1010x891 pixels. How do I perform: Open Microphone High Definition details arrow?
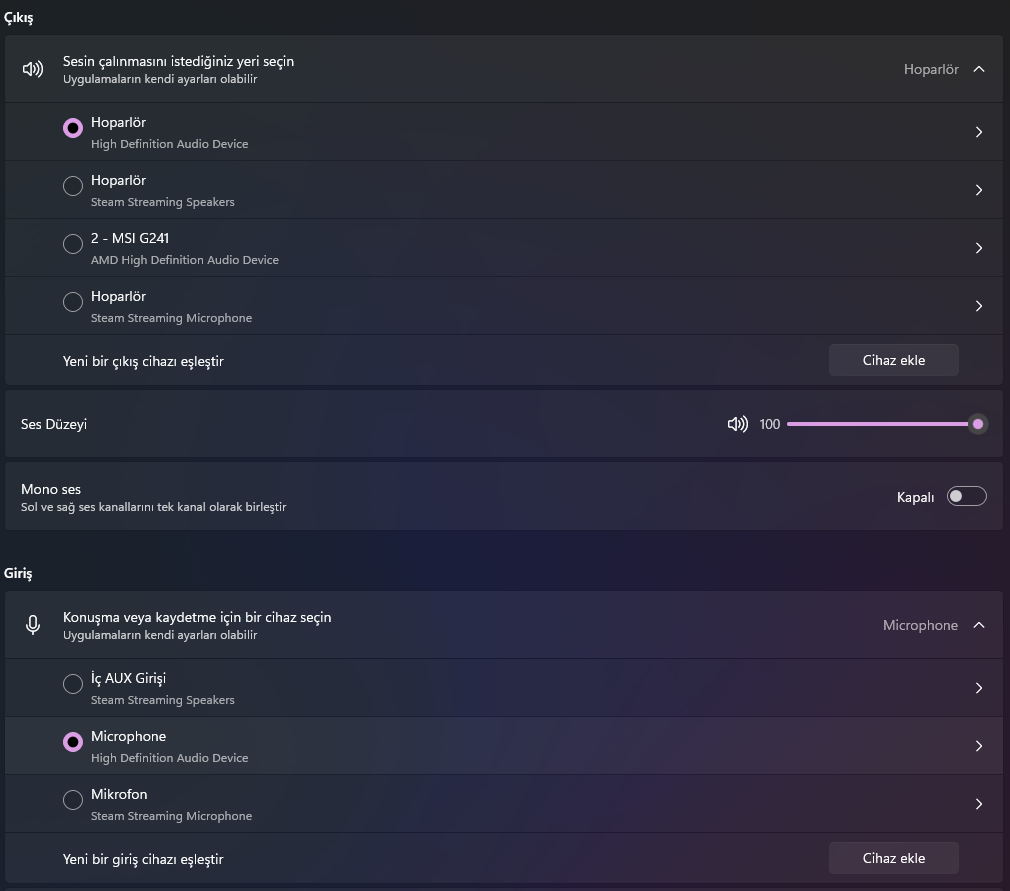click(978, 746)
